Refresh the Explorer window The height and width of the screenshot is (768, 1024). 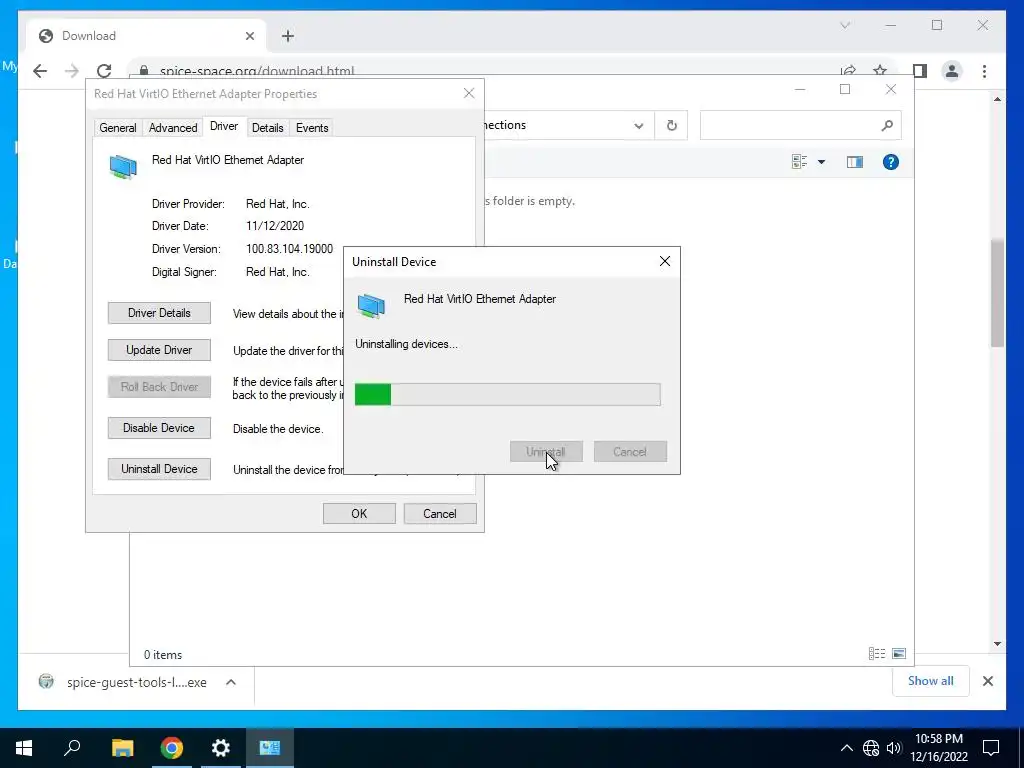point(671,125)
